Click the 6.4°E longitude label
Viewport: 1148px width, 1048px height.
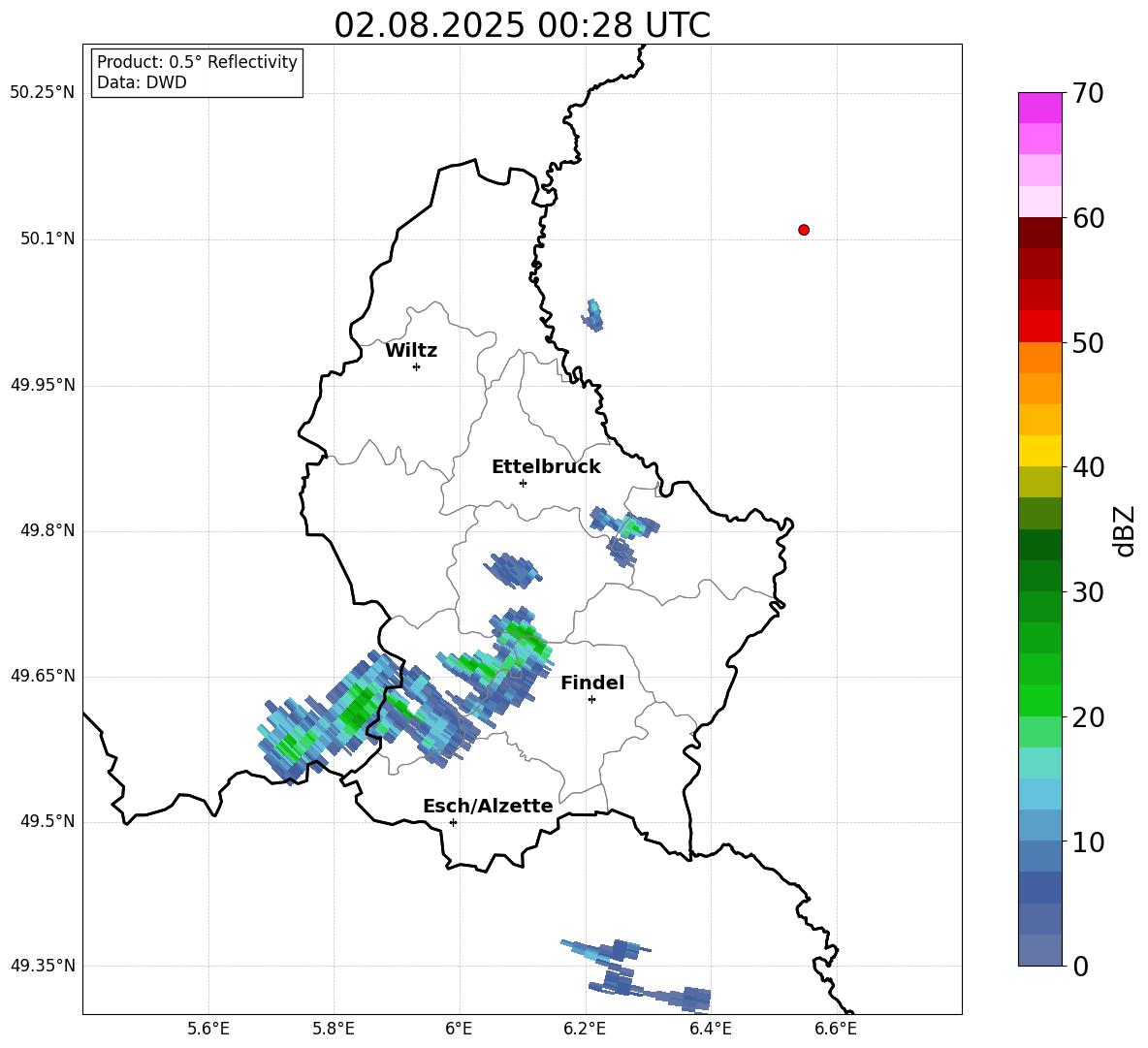point(710,1029)
